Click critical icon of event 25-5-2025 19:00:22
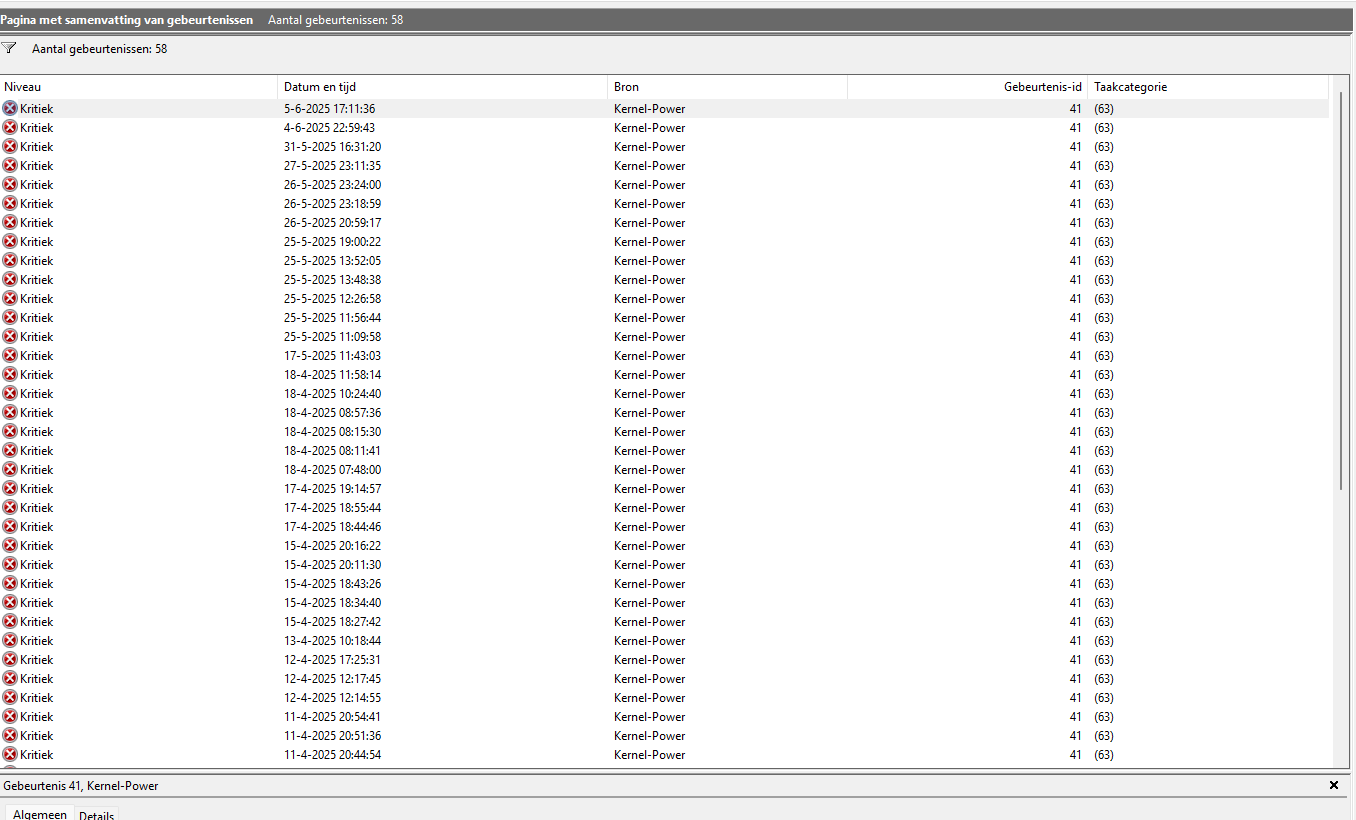The height and width of the screenshot is (820, 1356). (10, 241)
